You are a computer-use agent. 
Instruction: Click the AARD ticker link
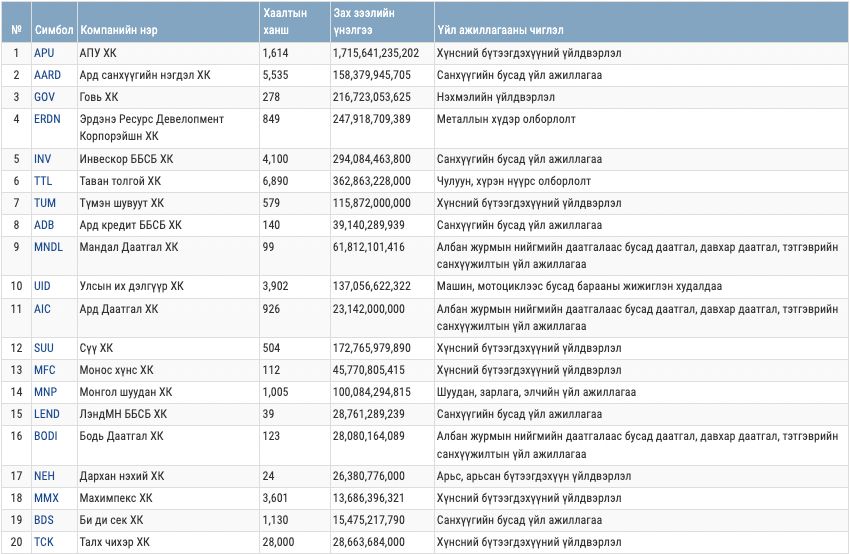point(47,75)
